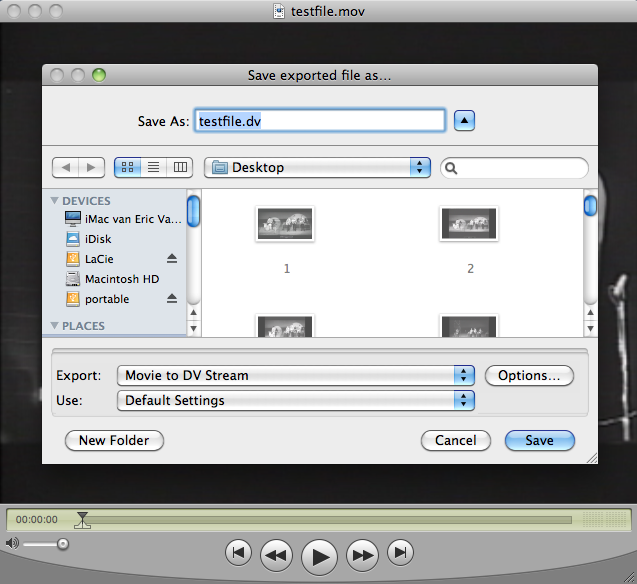The image size is (637, 584).
Task: Click the search field in the save dialog
Action: pyautogui.click(x=514, y=168)
